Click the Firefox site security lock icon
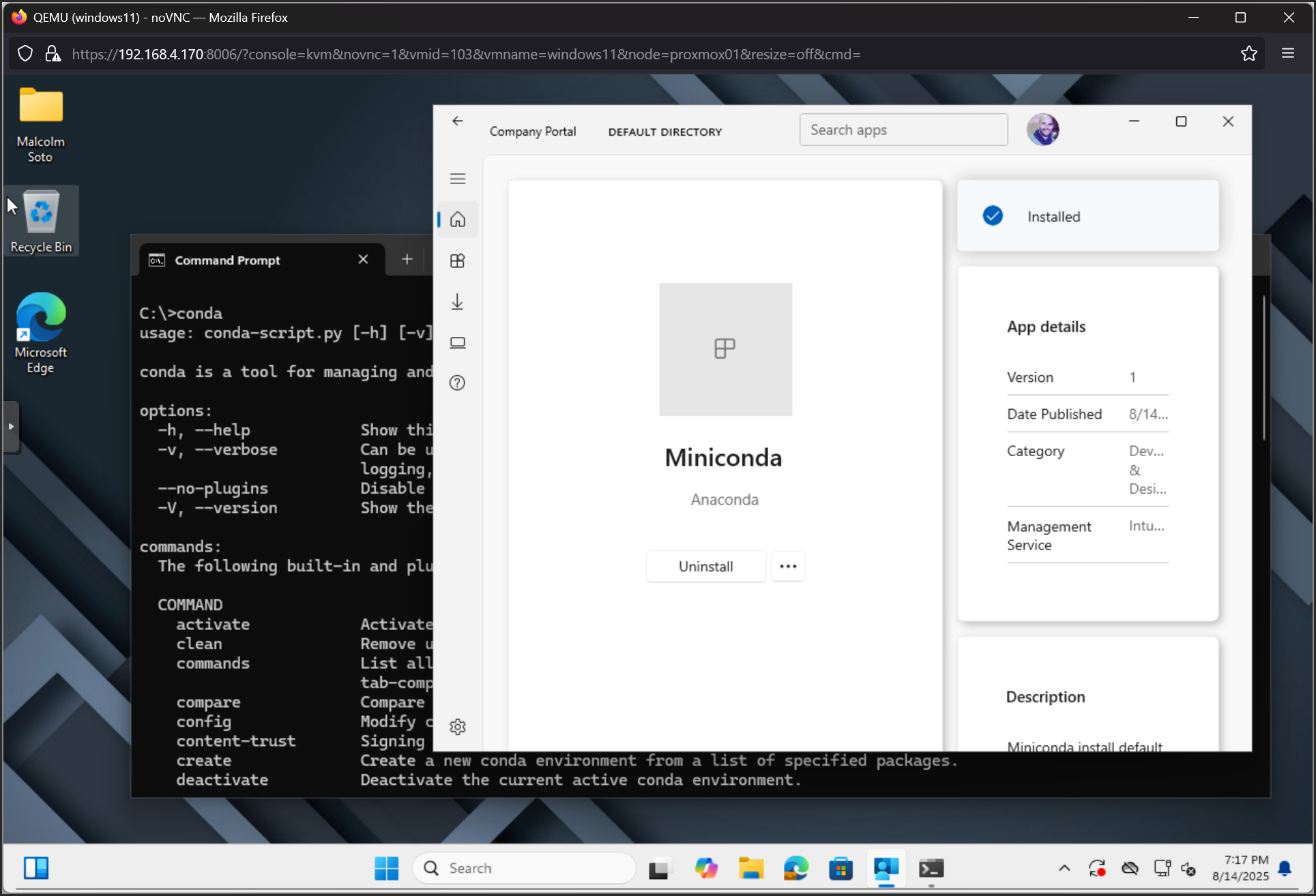Image resolution: width=1316 pixels, height=896 pixels. 53,54
